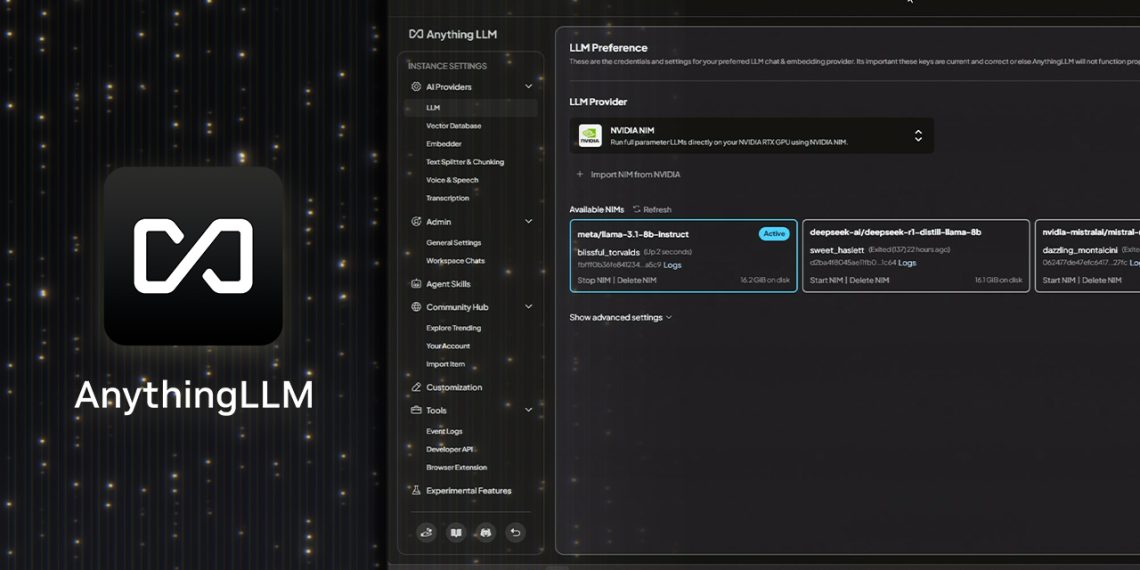Viewport: 1140px width, 570px height.
Task: Open Text Splitter & Chunking settings
Action: [x=465, y=162]
